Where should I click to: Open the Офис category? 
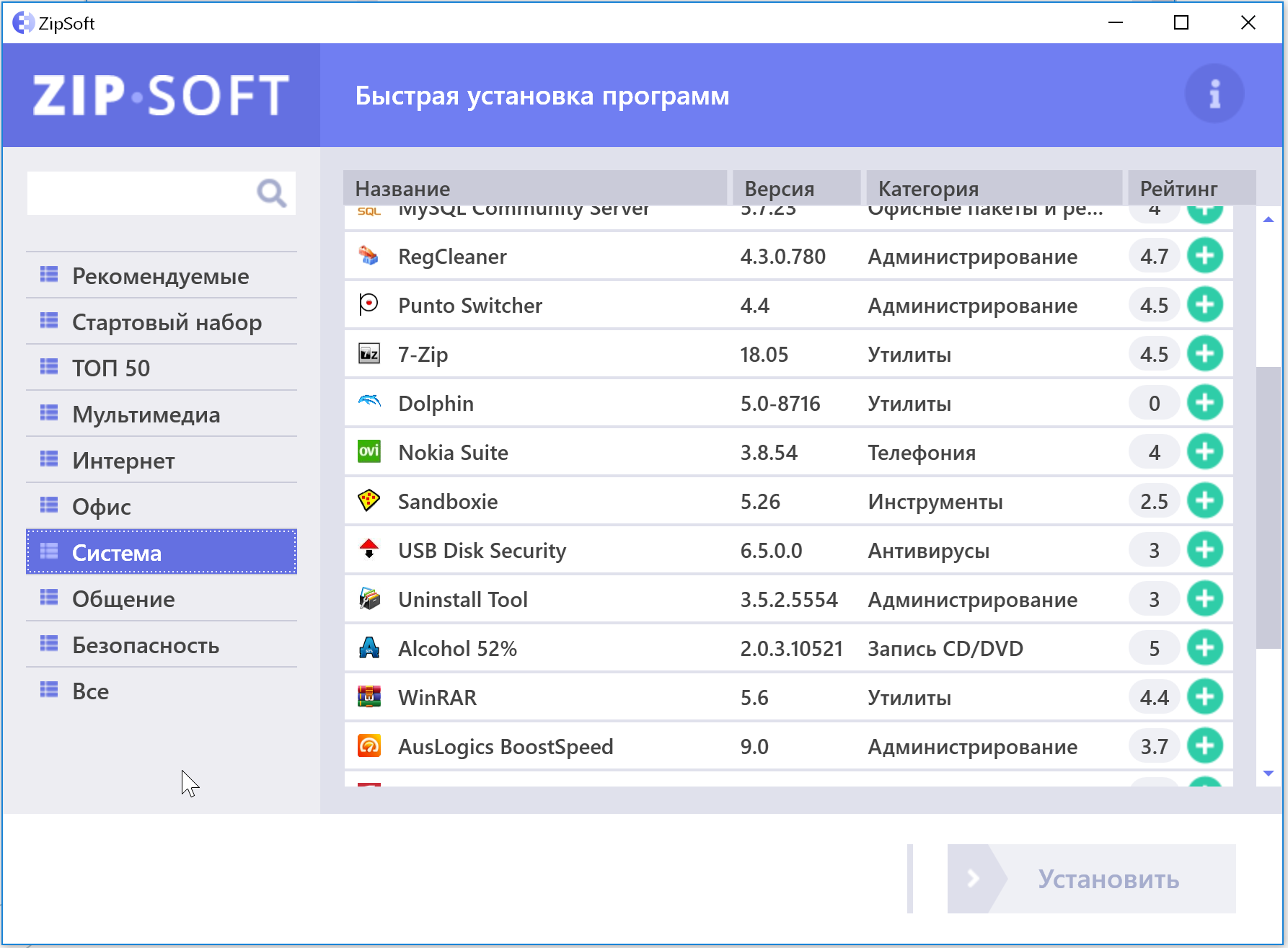click(162, 506)
